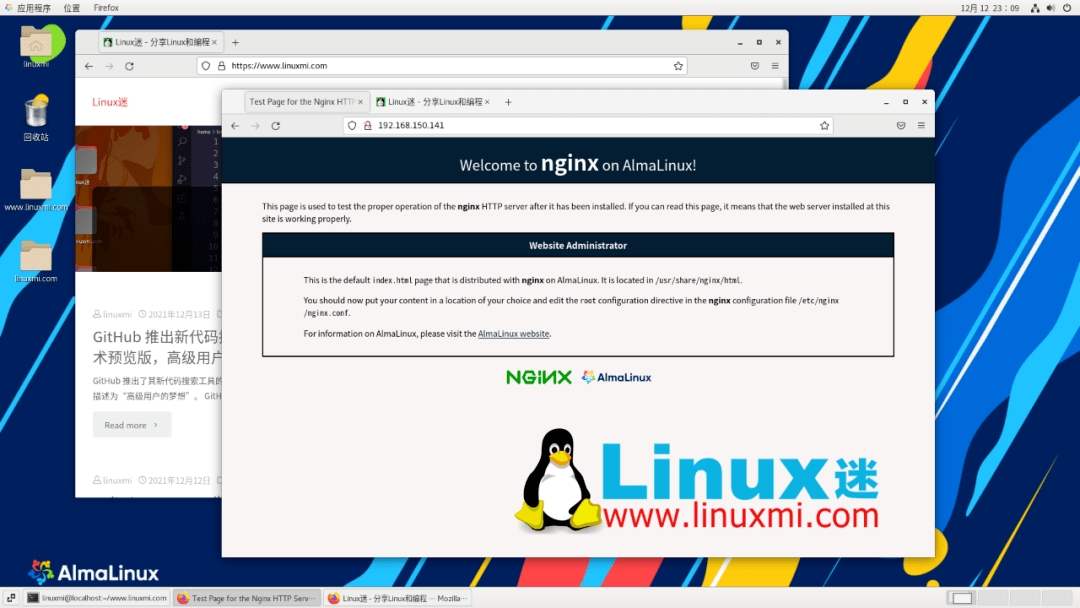
Task: Switch to Test Page for the Nginx tab
Action: click(x=302, y=102)
